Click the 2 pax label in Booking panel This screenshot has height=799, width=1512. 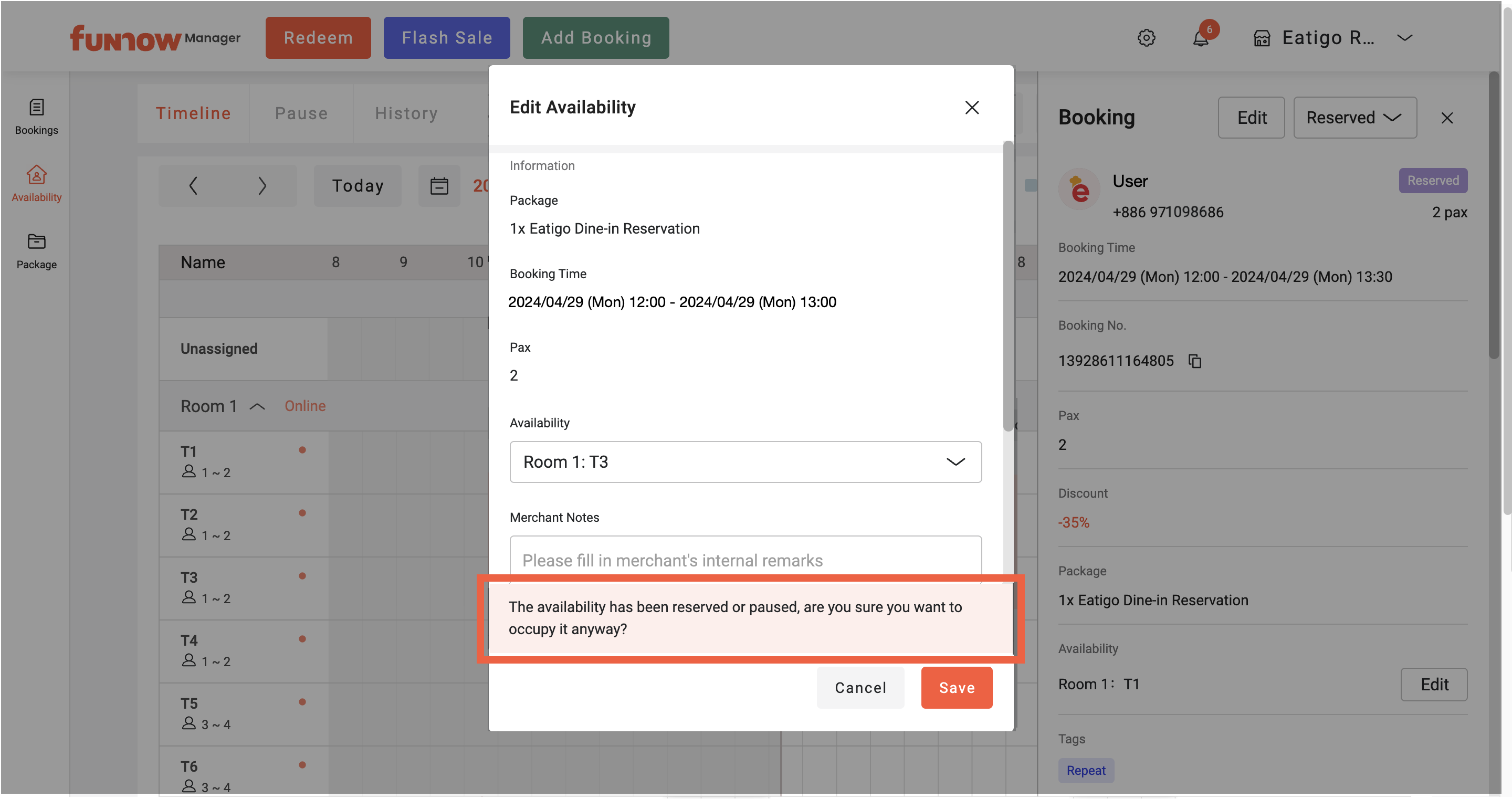point(1449,212)
